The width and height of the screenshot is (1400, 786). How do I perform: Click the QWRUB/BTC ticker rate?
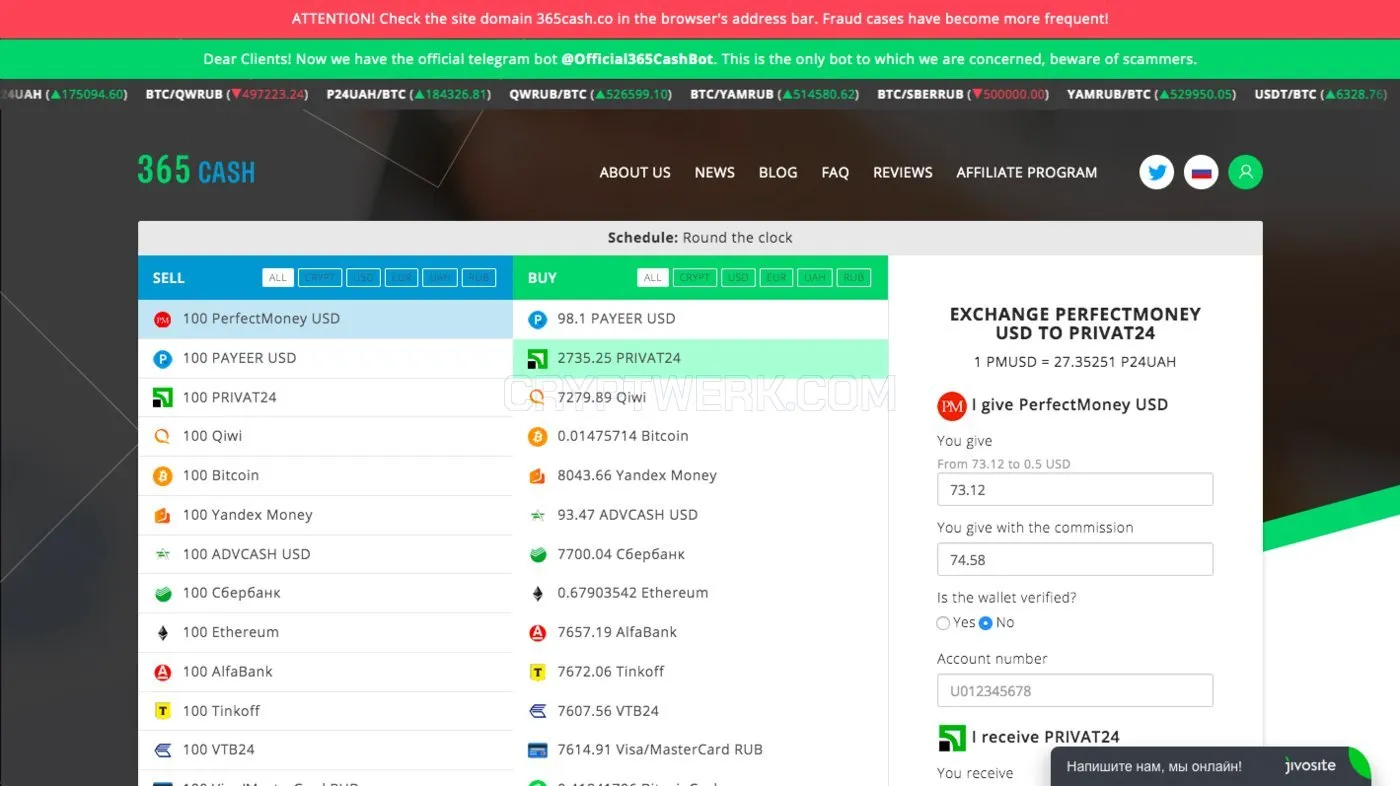pyautogui.click(x=590, y=95)
